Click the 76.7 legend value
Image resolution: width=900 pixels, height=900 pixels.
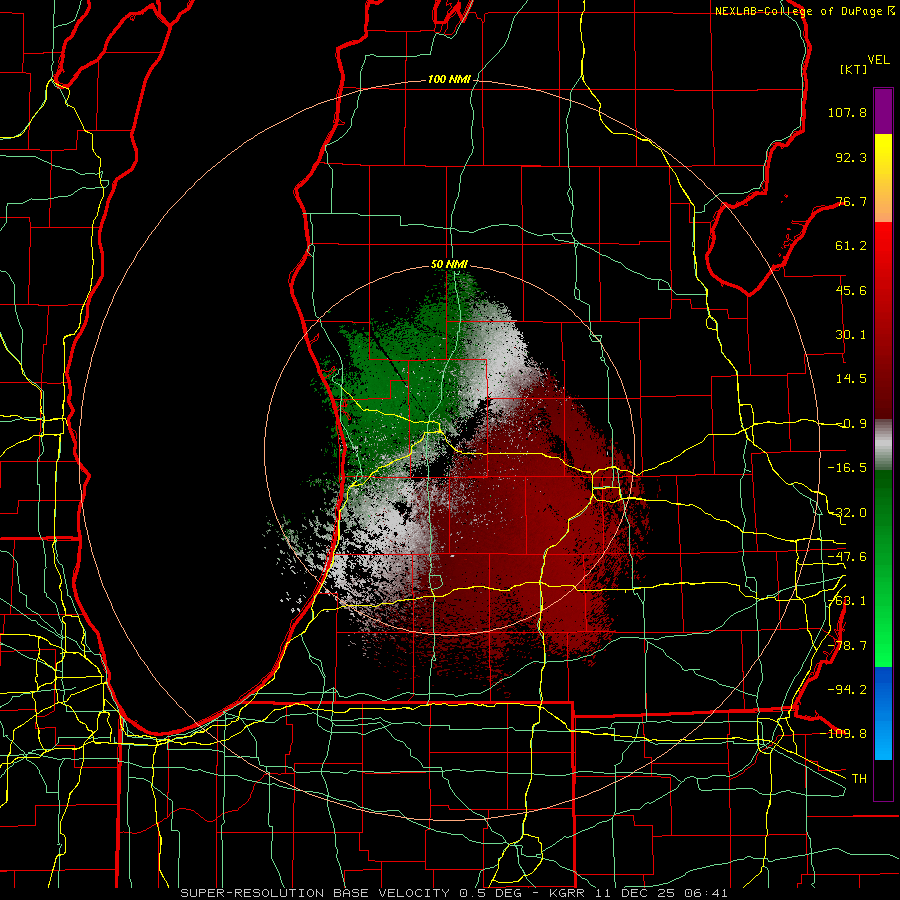click(x=851, y=201)
